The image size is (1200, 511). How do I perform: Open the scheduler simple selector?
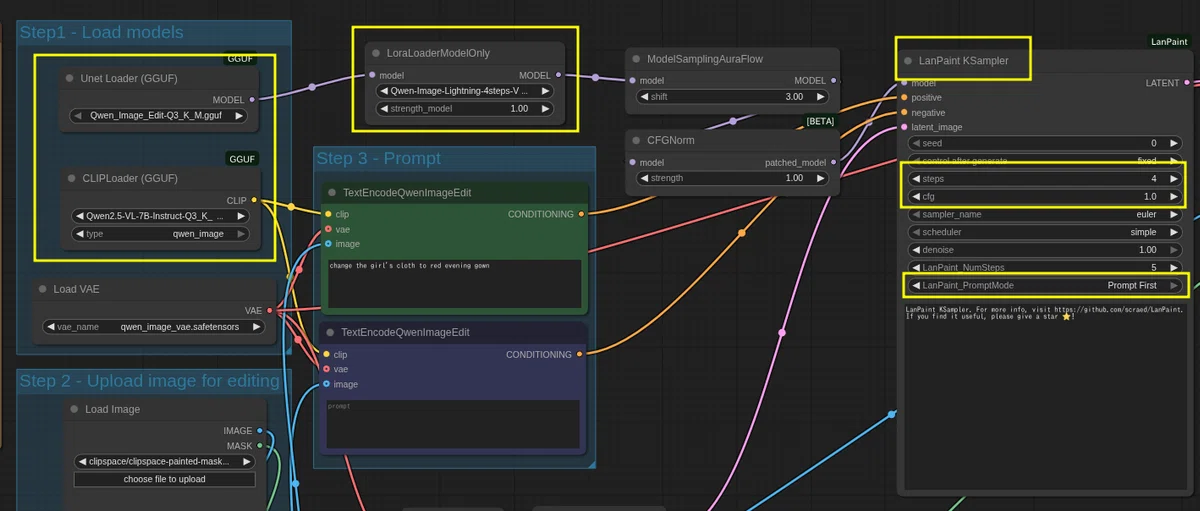click(1044, 232)
